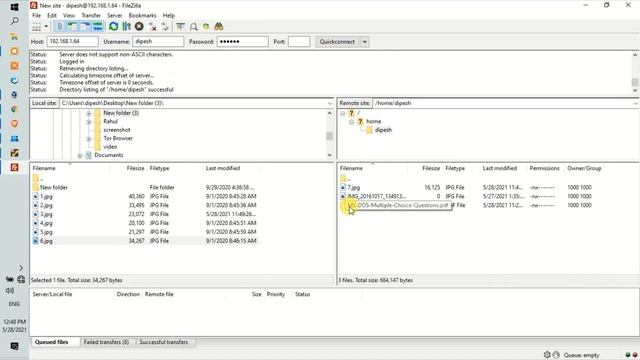Toggle remote directory tree display

[x=85, y=27]
